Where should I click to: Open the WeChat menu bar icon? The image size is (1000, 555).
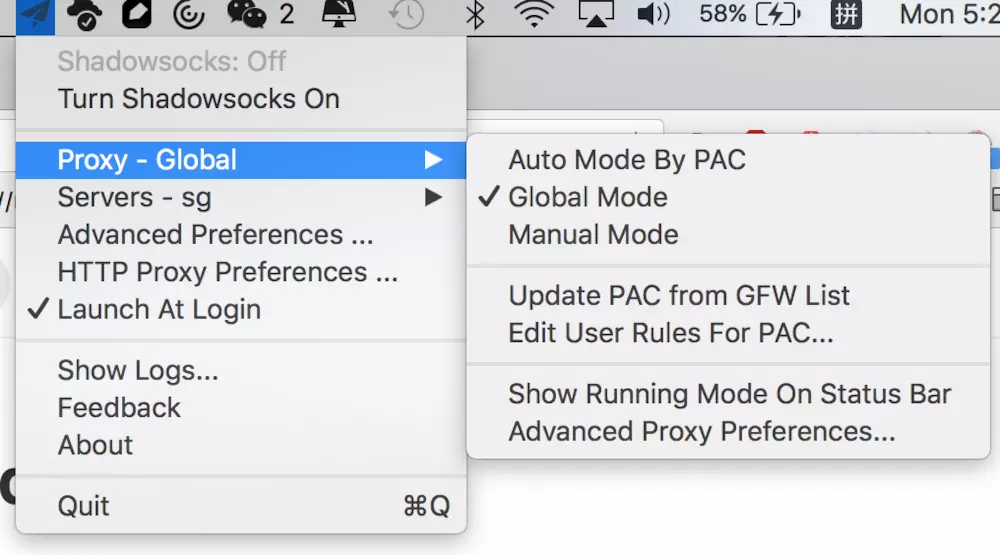247,14
